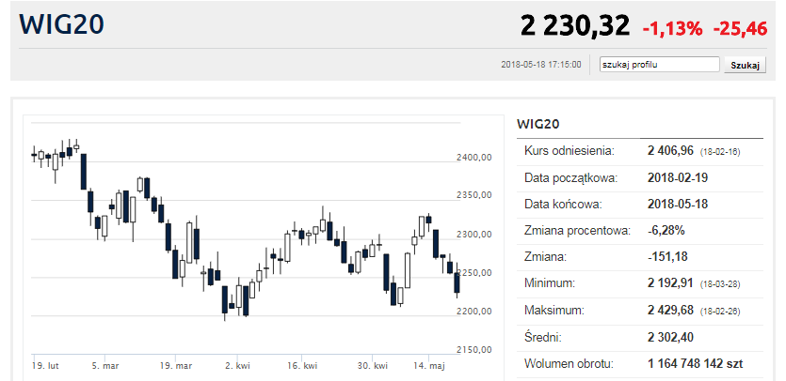Click the -25,46 point change value
786x381 pixels.
pos(740,29)
